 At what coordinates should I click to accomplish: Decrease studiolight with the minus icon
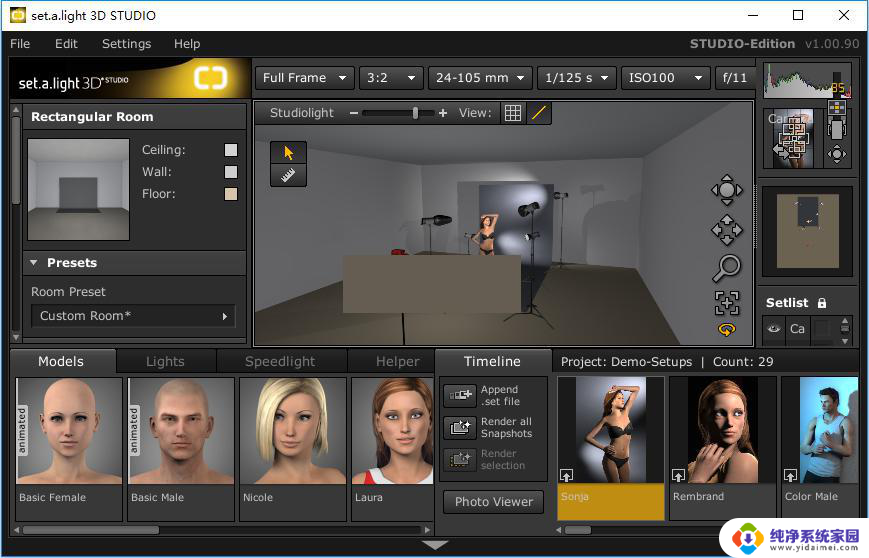pyautogui.click(x=354, y=113)
